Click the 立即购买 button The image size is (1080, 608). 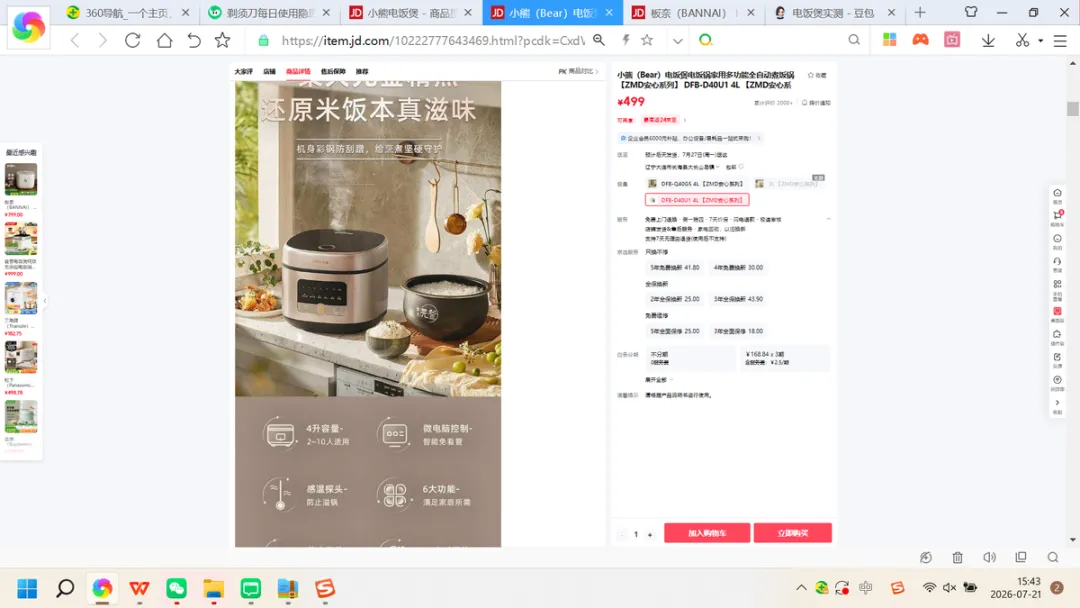tap(792, 533)
